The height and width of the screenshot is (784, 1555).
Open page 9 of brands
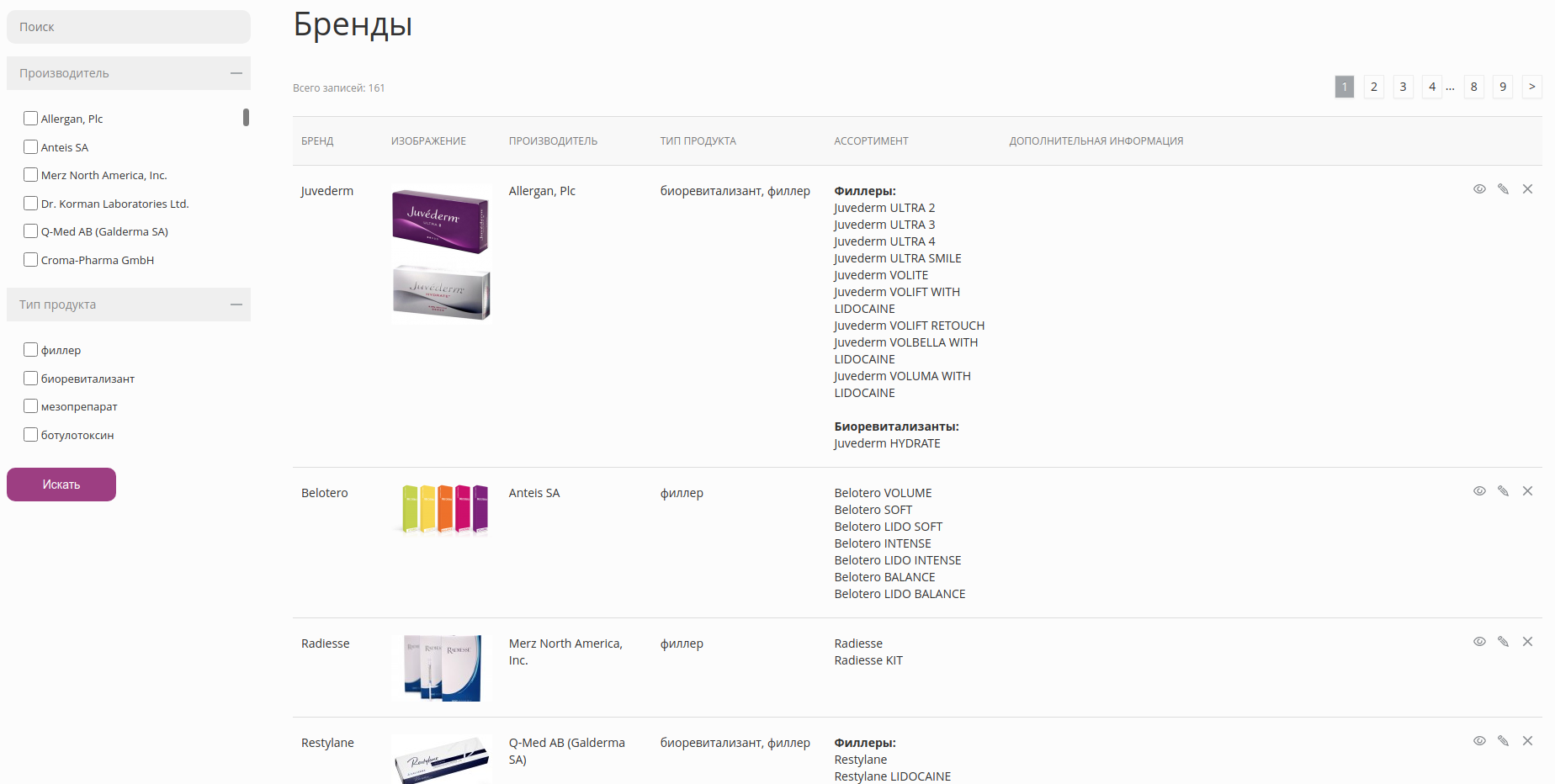tap(1503, 87)
